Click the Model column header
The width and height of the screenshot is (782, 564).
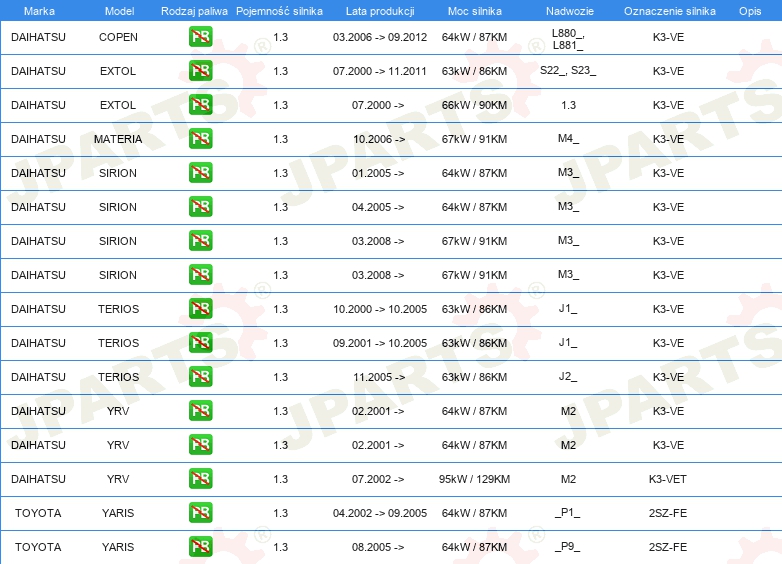[119, 11]
